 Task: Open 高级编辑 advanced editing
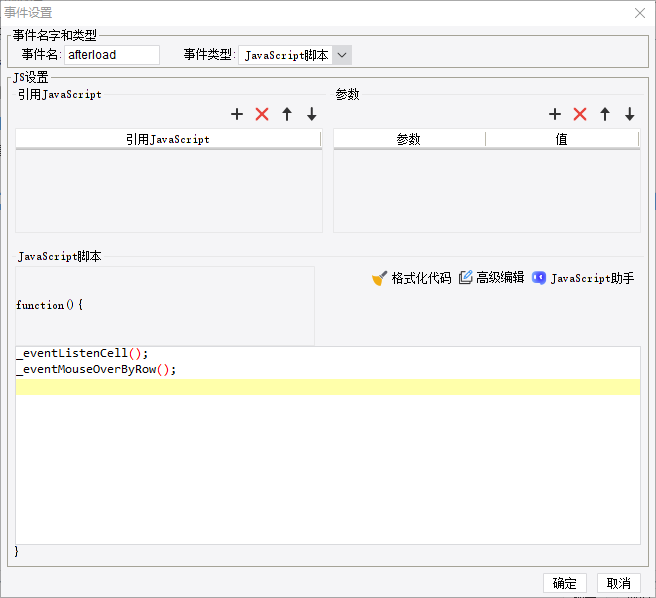coord(500,277)
